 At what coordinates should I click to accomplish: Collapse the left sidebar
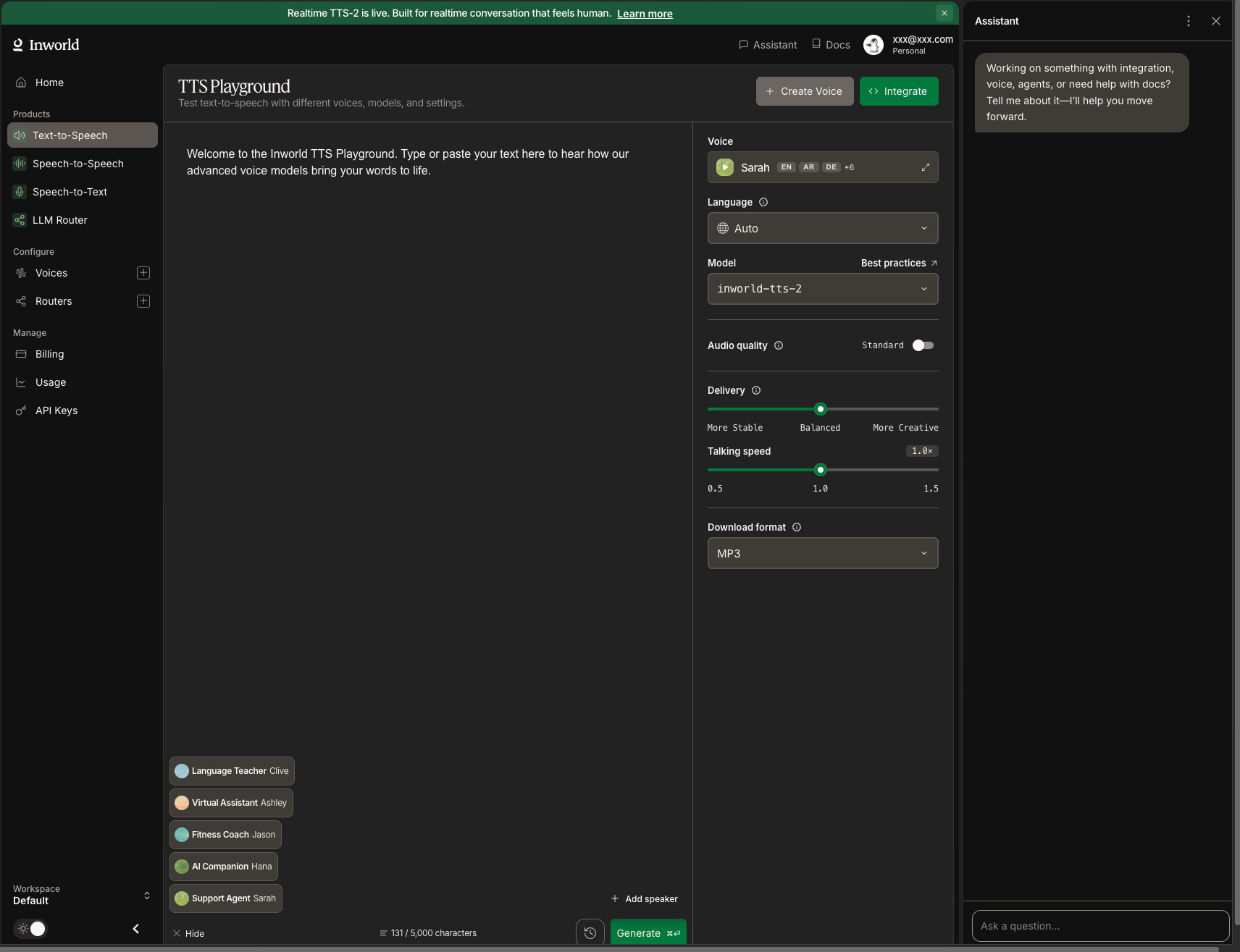click(135, 929)
